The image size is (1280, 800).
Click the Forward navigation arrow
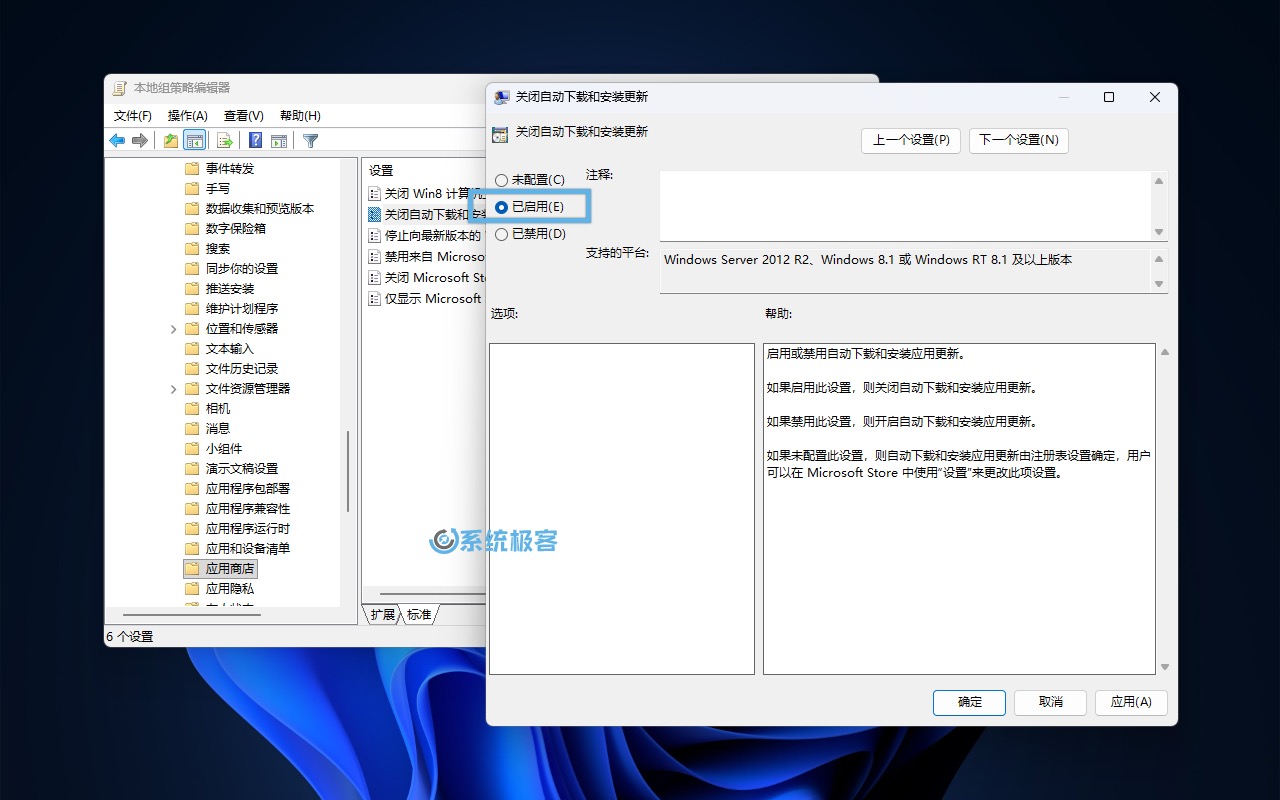(x=140, y=141)
